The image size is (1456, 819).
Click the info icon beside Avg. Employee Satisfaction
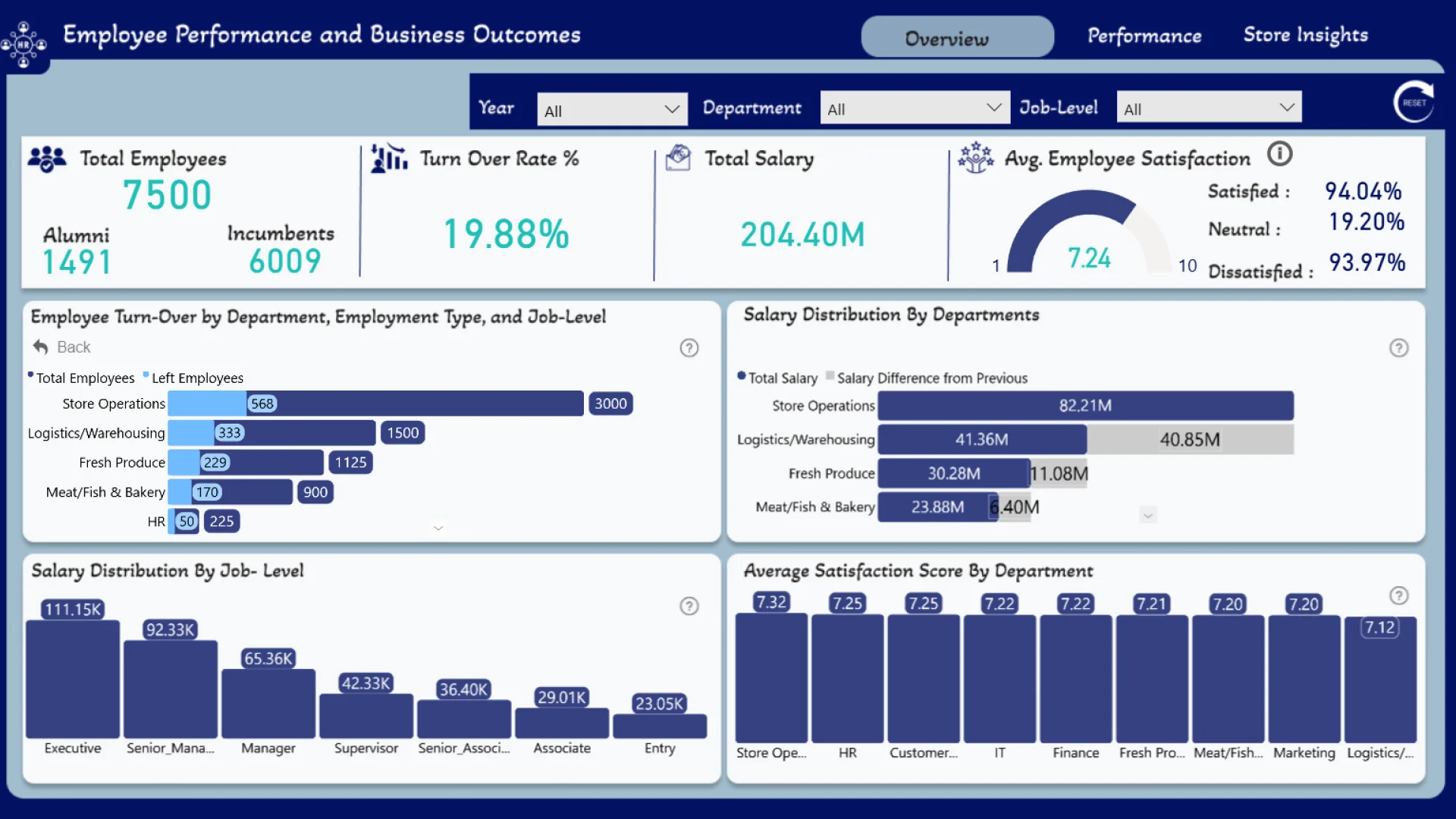point(1279,154)
